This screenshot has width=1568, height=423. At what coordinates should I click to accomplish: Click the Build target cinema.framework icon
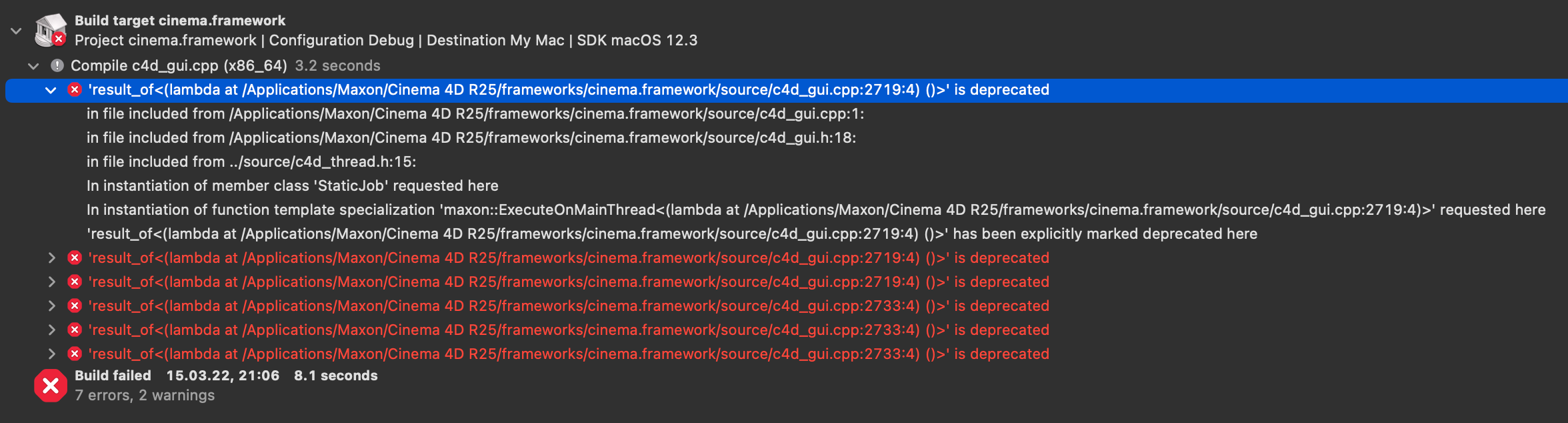pos(51,31)
